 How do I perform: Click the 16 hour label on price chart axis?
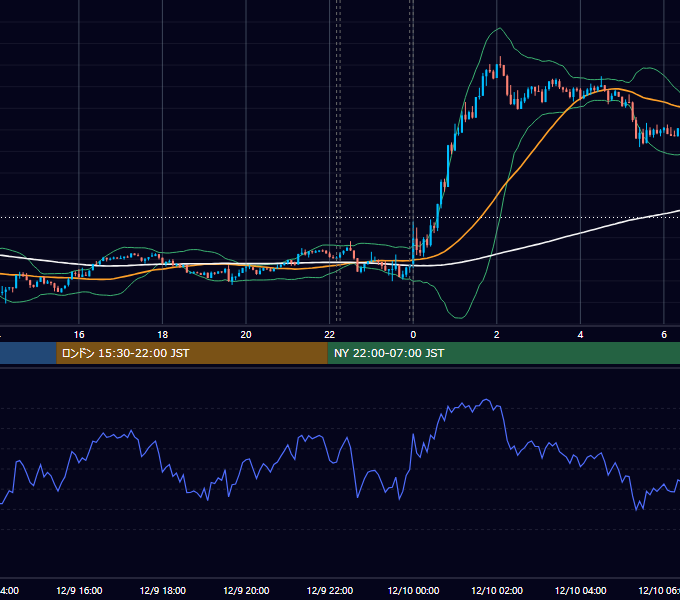pyautogui.click(x=79, y=335)
